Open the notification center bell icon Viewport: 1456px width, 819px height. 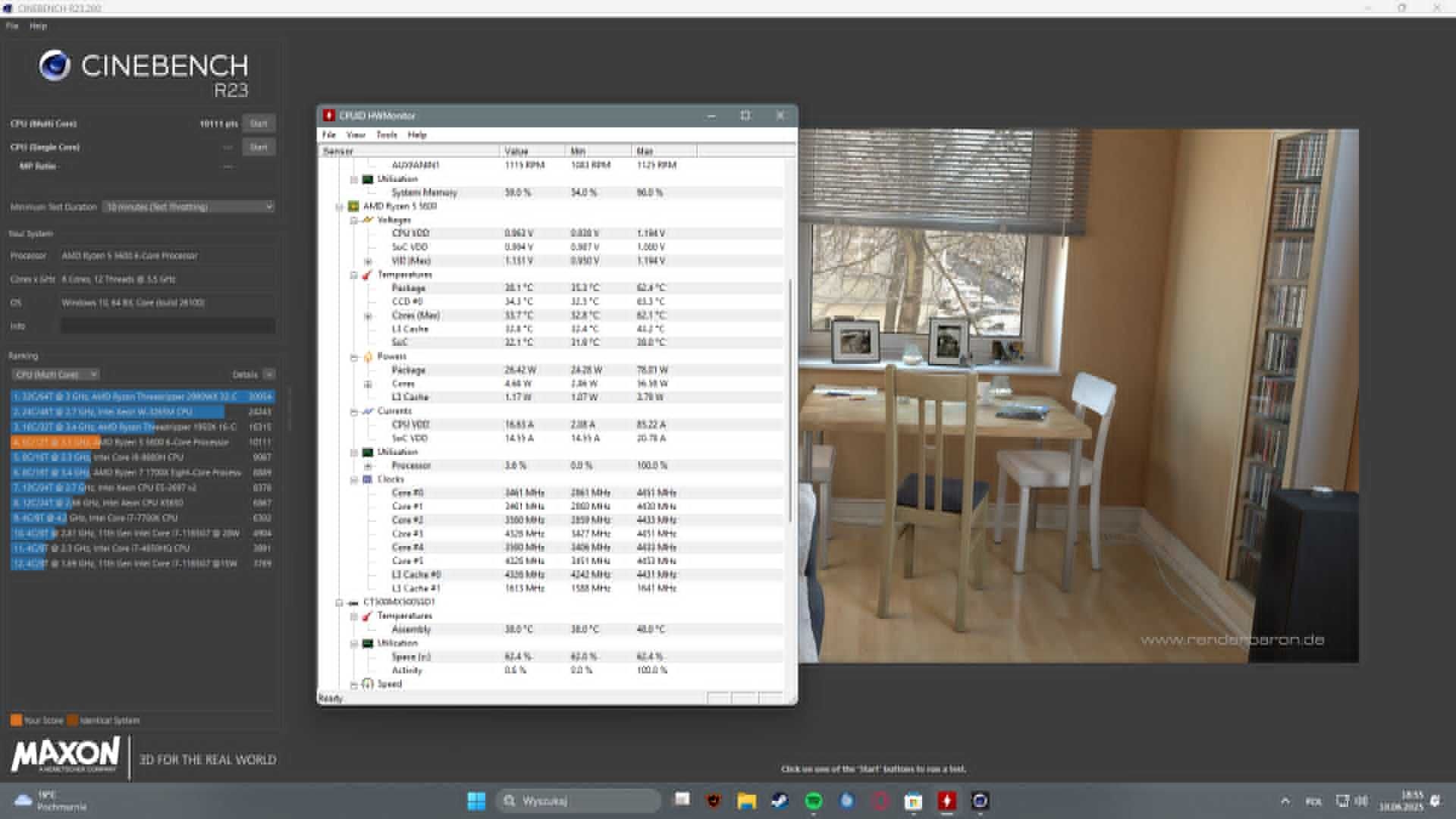(1435, 801)
